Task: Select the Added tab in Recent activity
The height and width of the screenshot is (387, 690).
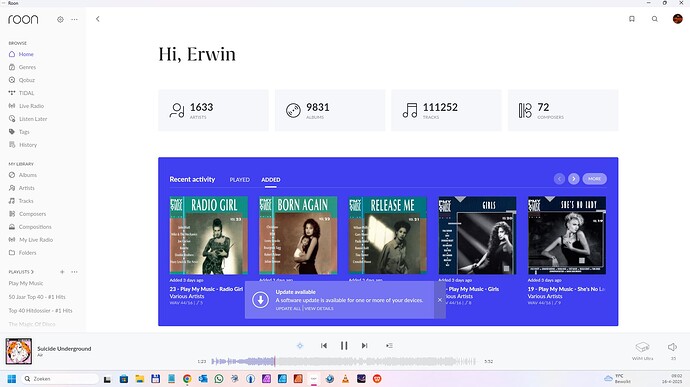Action: pyautogui.click(x=271, y=180)
